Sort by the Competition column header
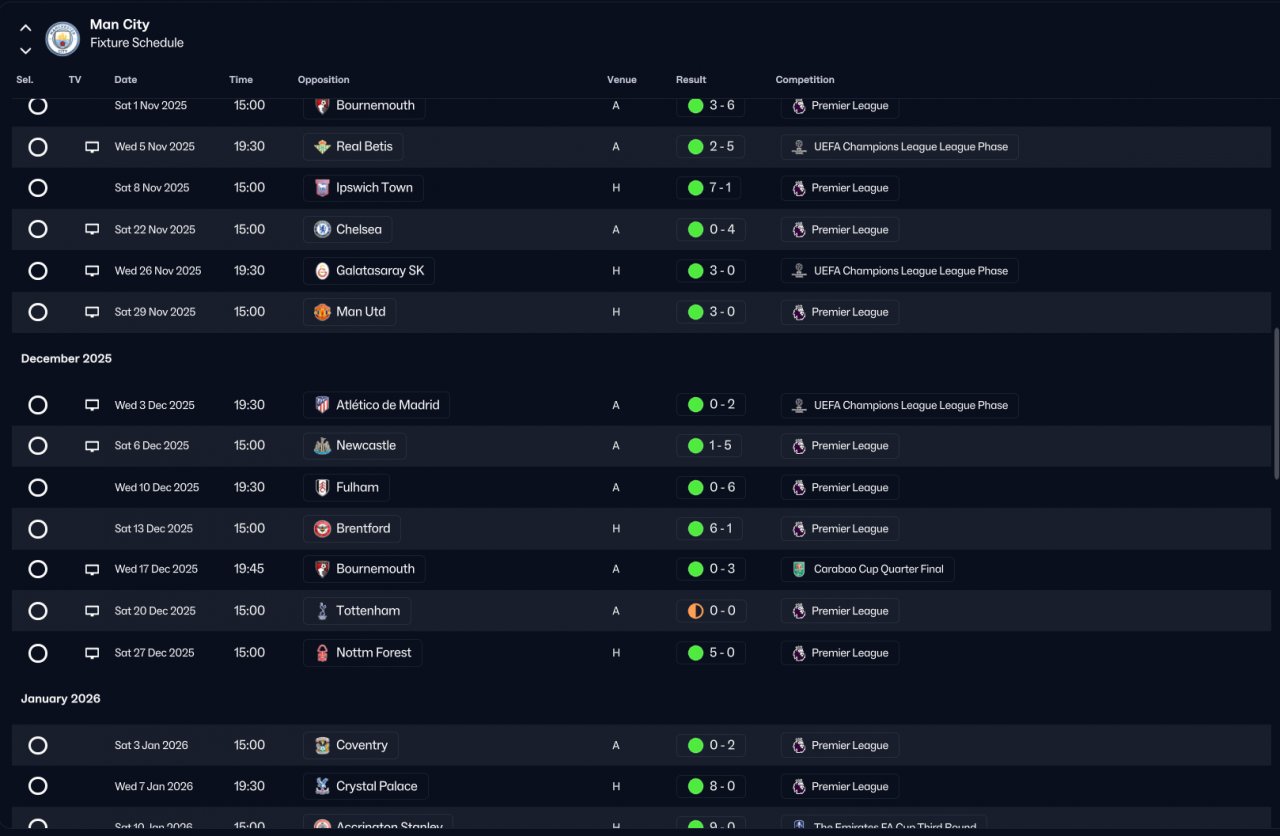The height and width of the screenshot is (836, 1280). click(x=805, y=80)
